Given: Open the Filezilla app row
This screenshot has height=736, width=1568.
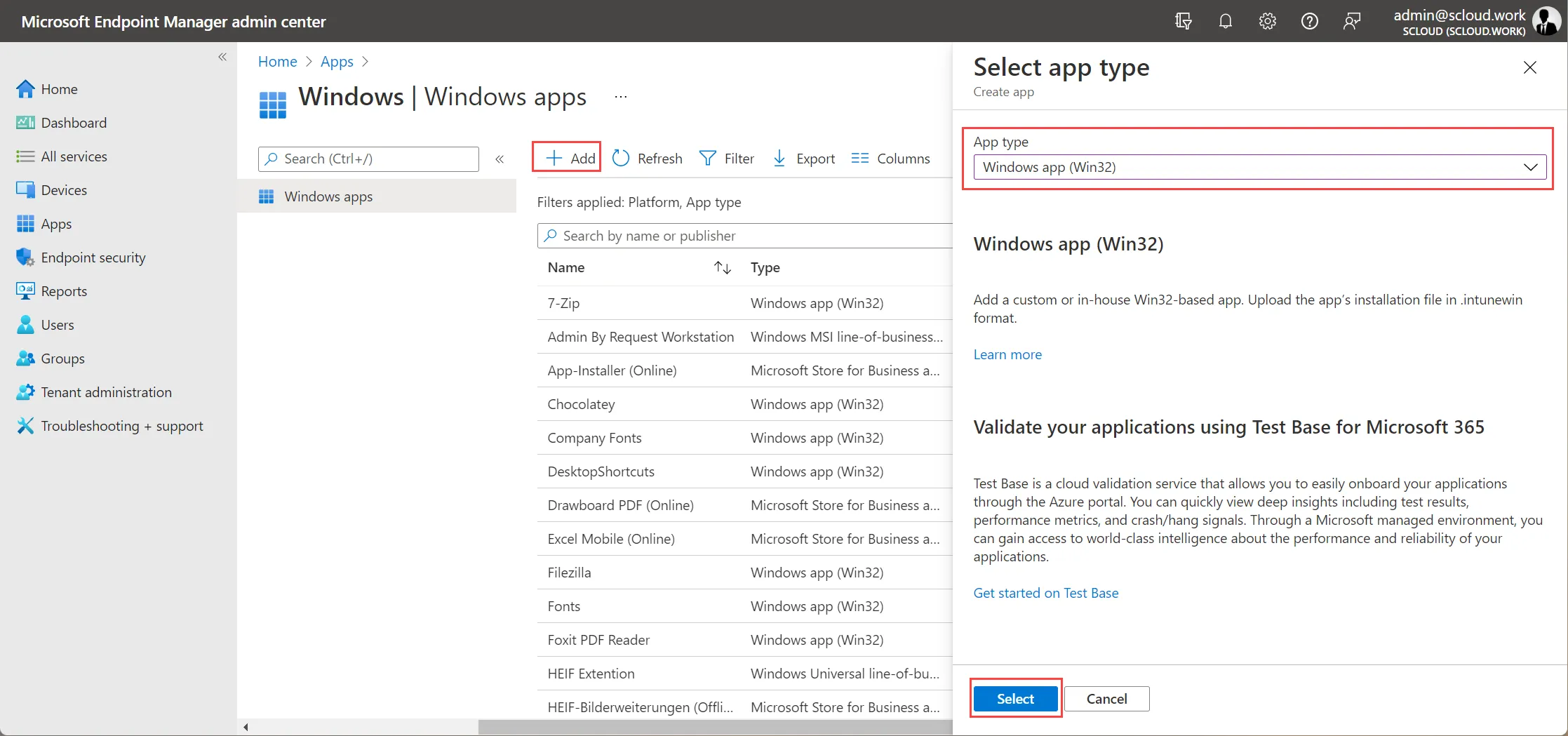Looking at the screenshot, I should [745, 573].
